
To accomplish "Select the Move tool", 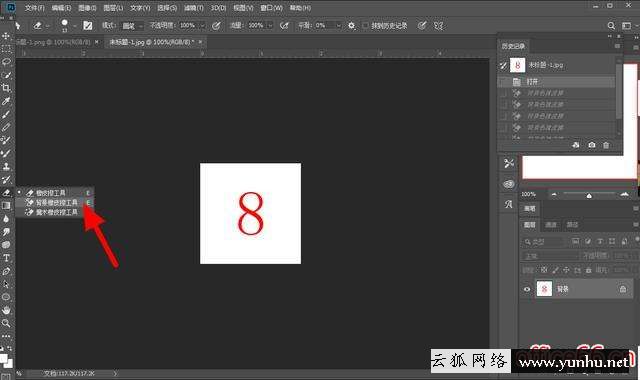I will [6, 36].
